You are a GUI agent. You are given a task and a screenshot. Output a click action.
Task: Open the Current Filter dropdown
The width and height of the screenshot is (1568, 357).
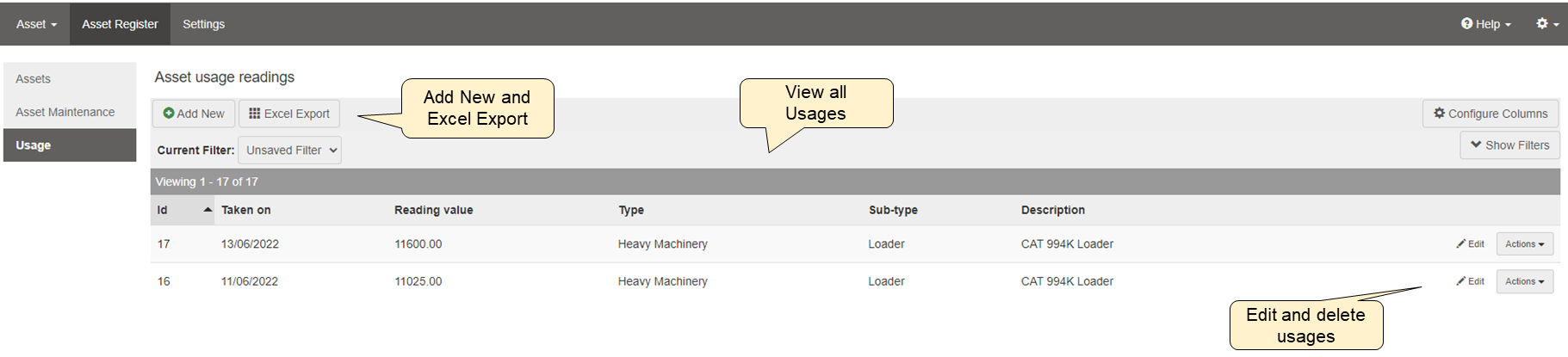[289, 151]
